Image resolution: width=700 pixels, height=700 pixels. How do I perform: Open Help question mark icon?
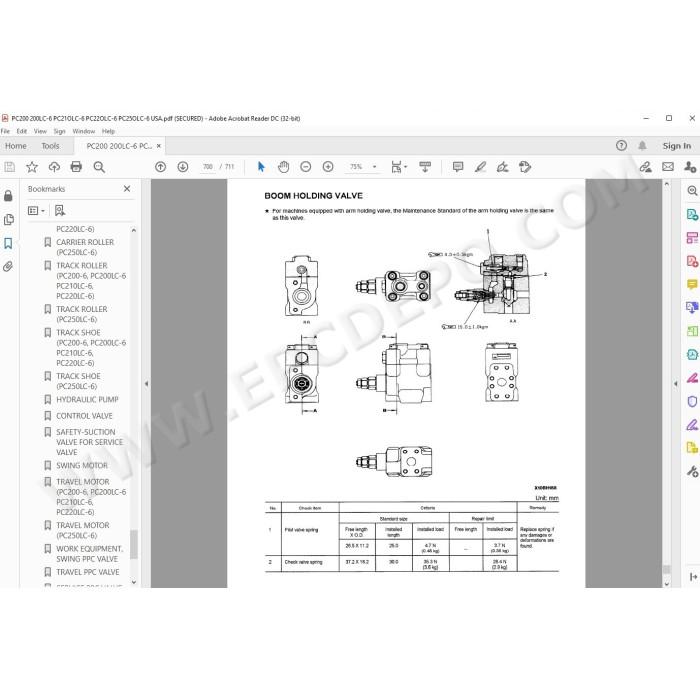tap(621, 146)
